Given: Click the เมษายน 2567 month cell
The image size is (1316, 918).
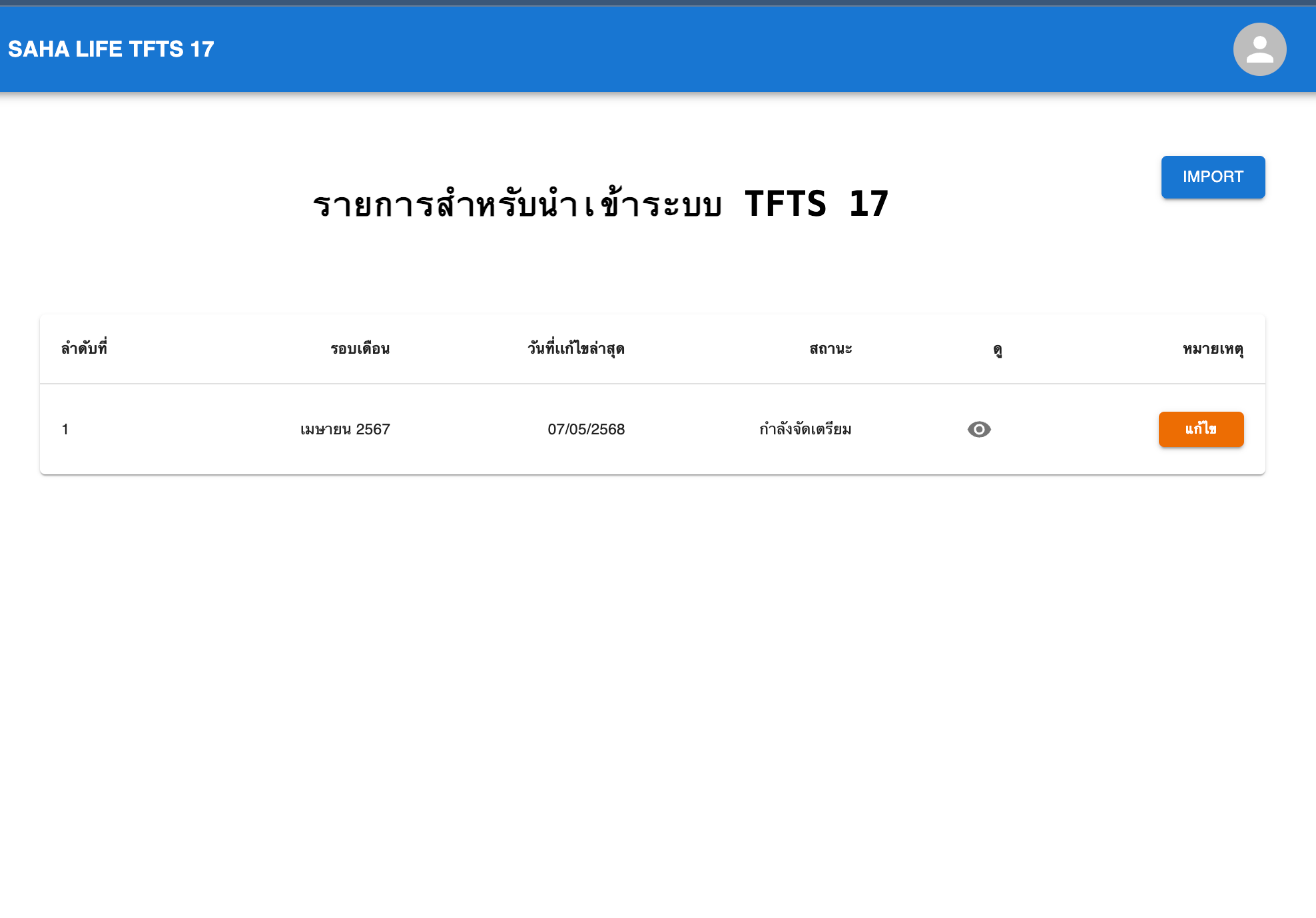Looking at the screenshot, I should pyautogui.click(x=345, y=430).
